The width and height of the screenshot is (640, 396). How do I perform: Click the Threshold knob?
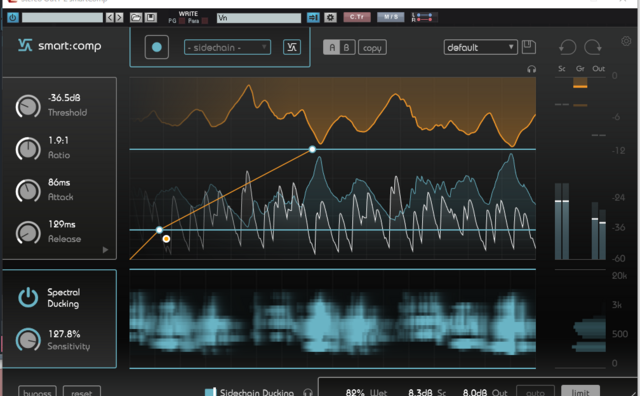(x=28, y=106)
